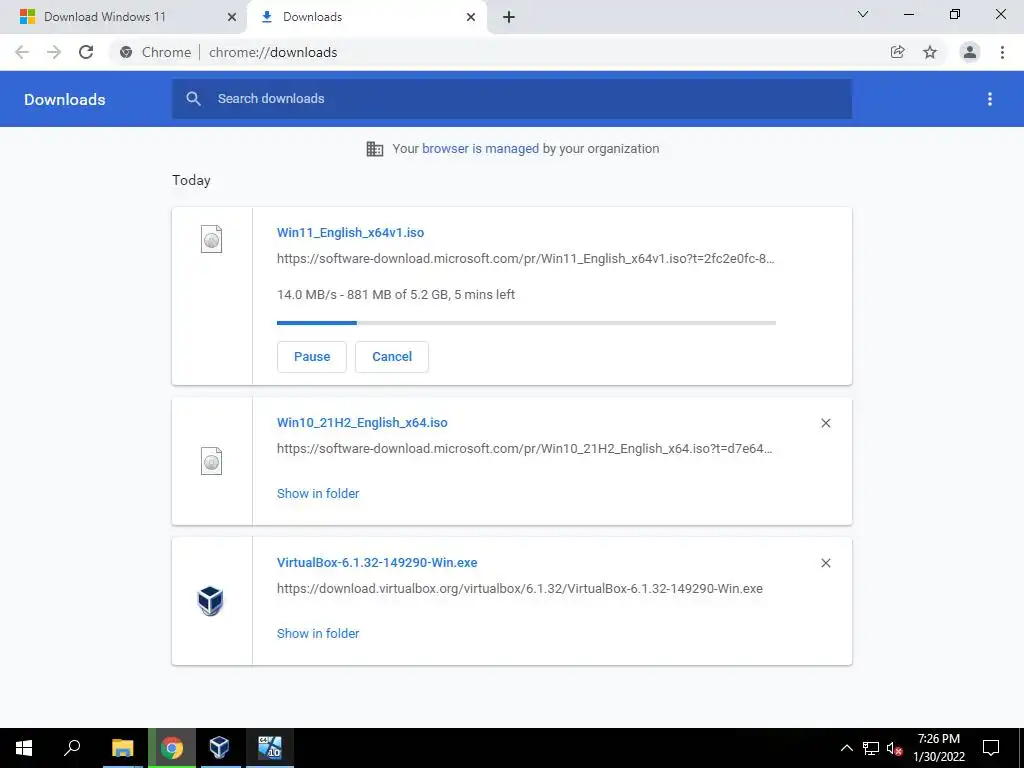The height and width of the screenshot is (768, 1024).
Task: Open VirtualBox from the taskbar
Action: [219, 748]
